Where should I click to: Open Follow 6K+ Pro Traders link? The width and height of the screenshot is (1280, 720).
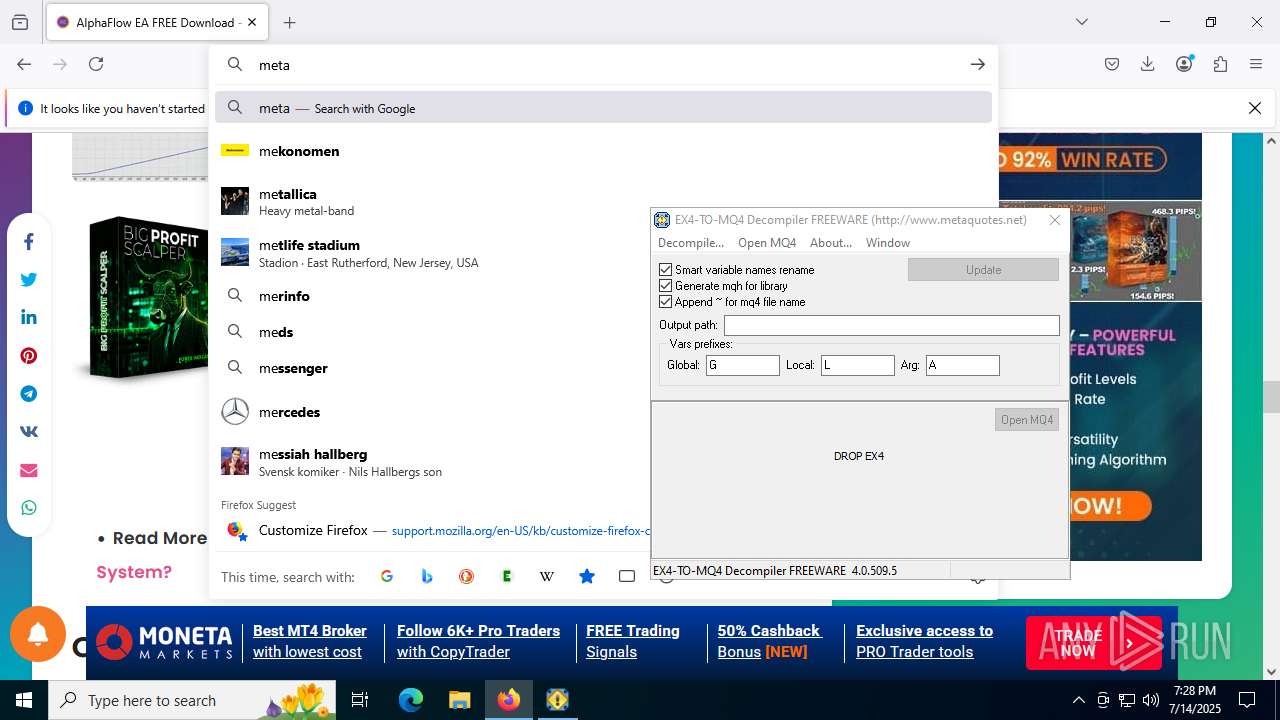click(x=478, y=641)
